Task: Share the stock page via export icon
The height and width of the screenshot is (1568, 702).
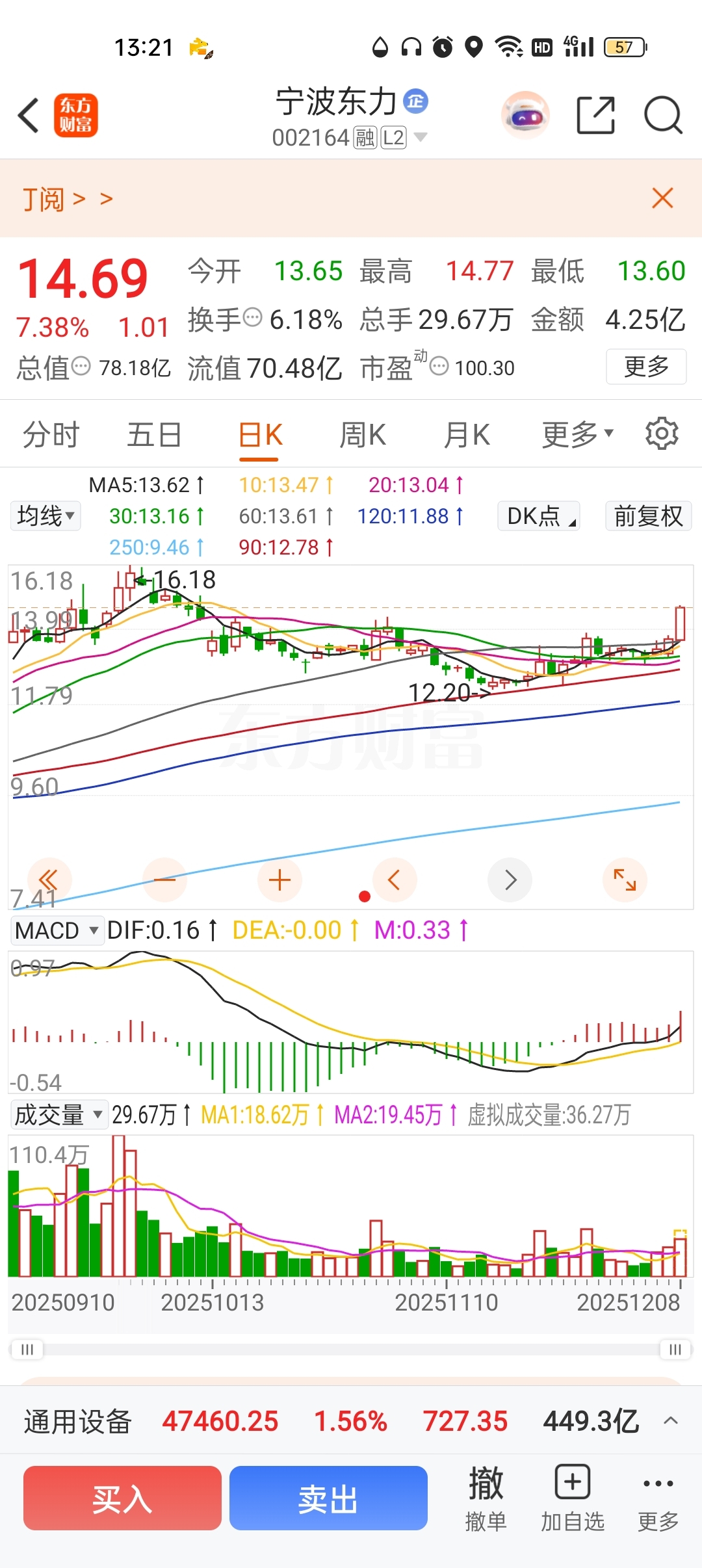Action: [x=595, y=116]
